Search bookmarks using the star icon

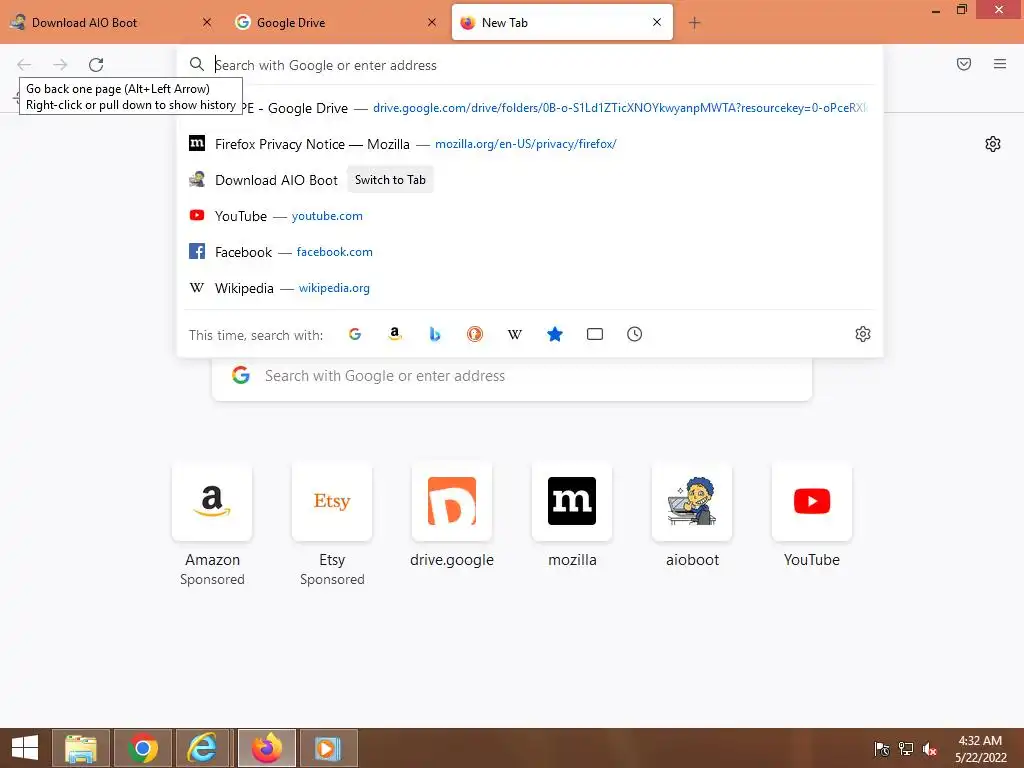pos(554,334)
